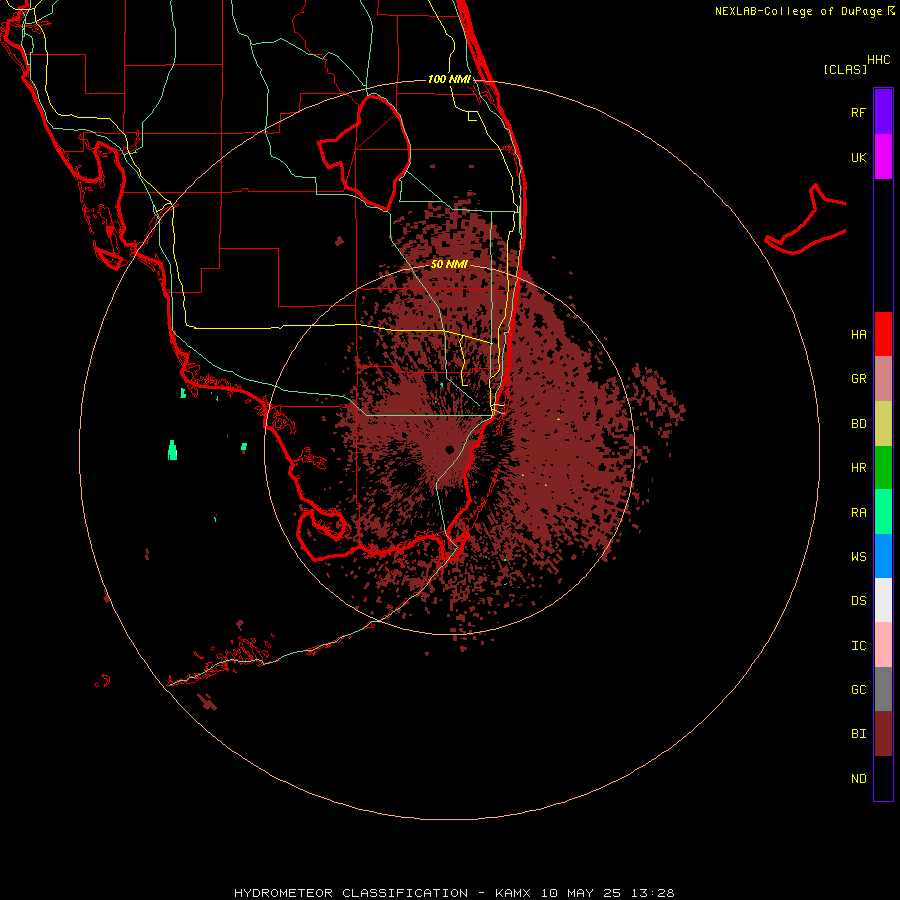Click the 'UK' legend label
The height and width of the screenshot is (900, 900).
858,157
